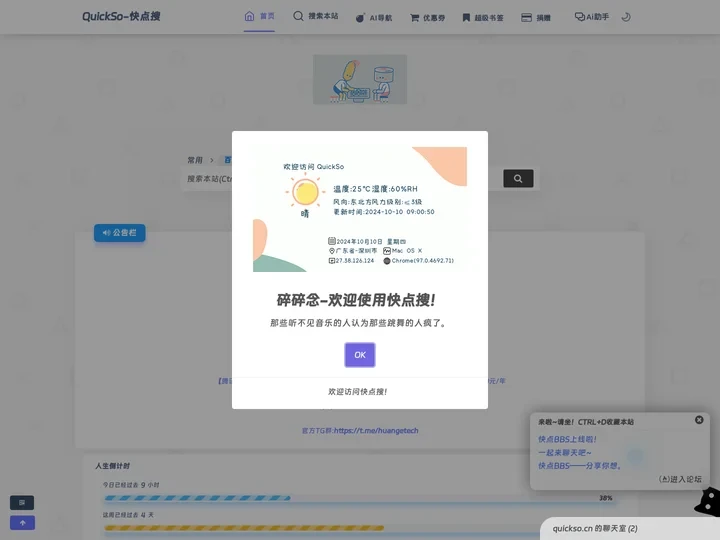Click the icon beside AI导航
Screen dimensions: 720x540
pos(360,17)
